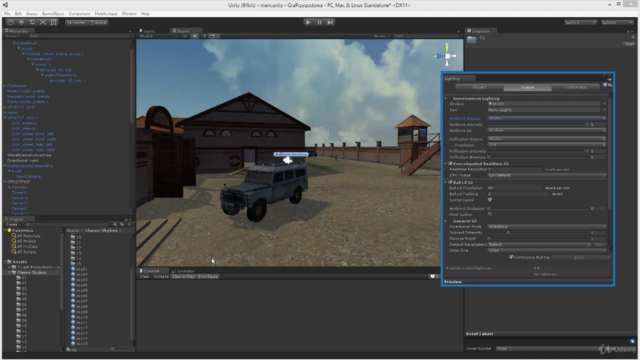The height and width of the screenshot is (360, 640).
Task: Open the Edit menu
Action: tap(18, 13)
